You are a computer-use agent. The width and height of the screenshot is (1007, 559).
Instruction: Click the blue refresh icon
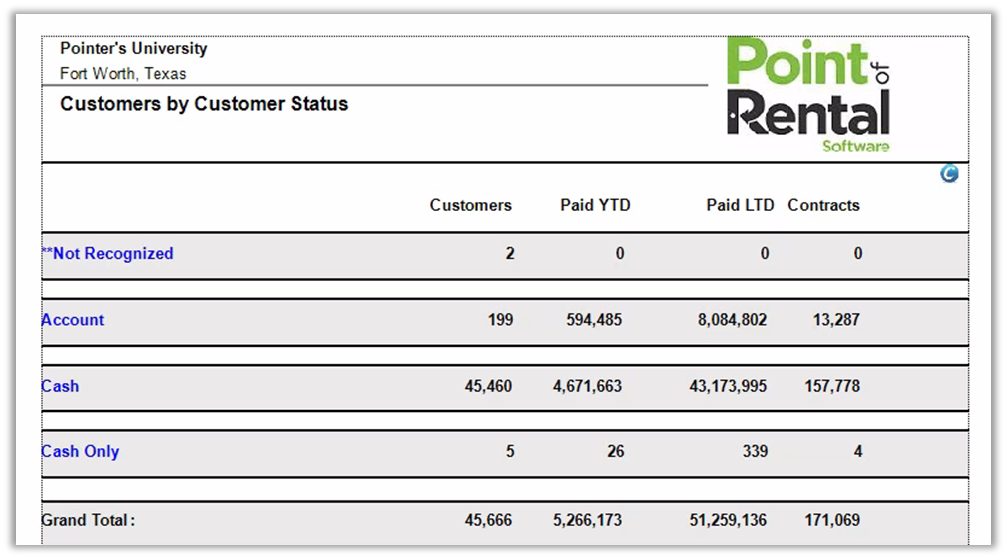[x=949, y=174]
